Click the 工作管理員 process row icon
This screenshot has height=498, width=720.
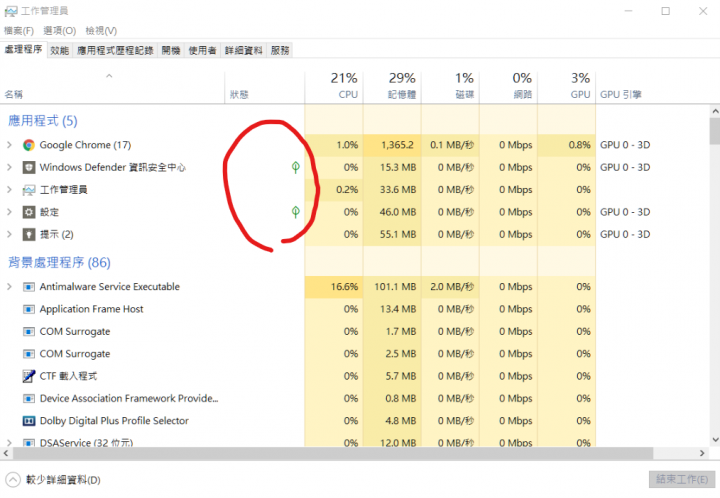pos(29,190)
